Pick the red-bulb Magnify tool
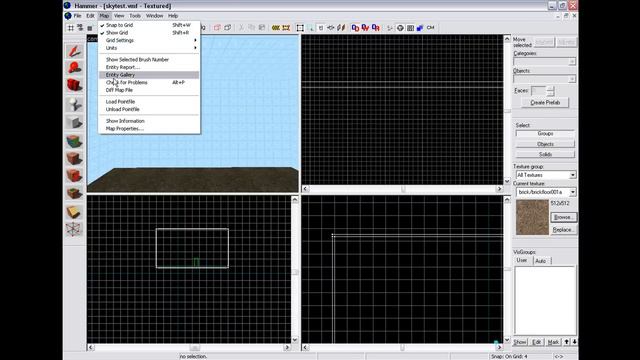 (74, 68)
